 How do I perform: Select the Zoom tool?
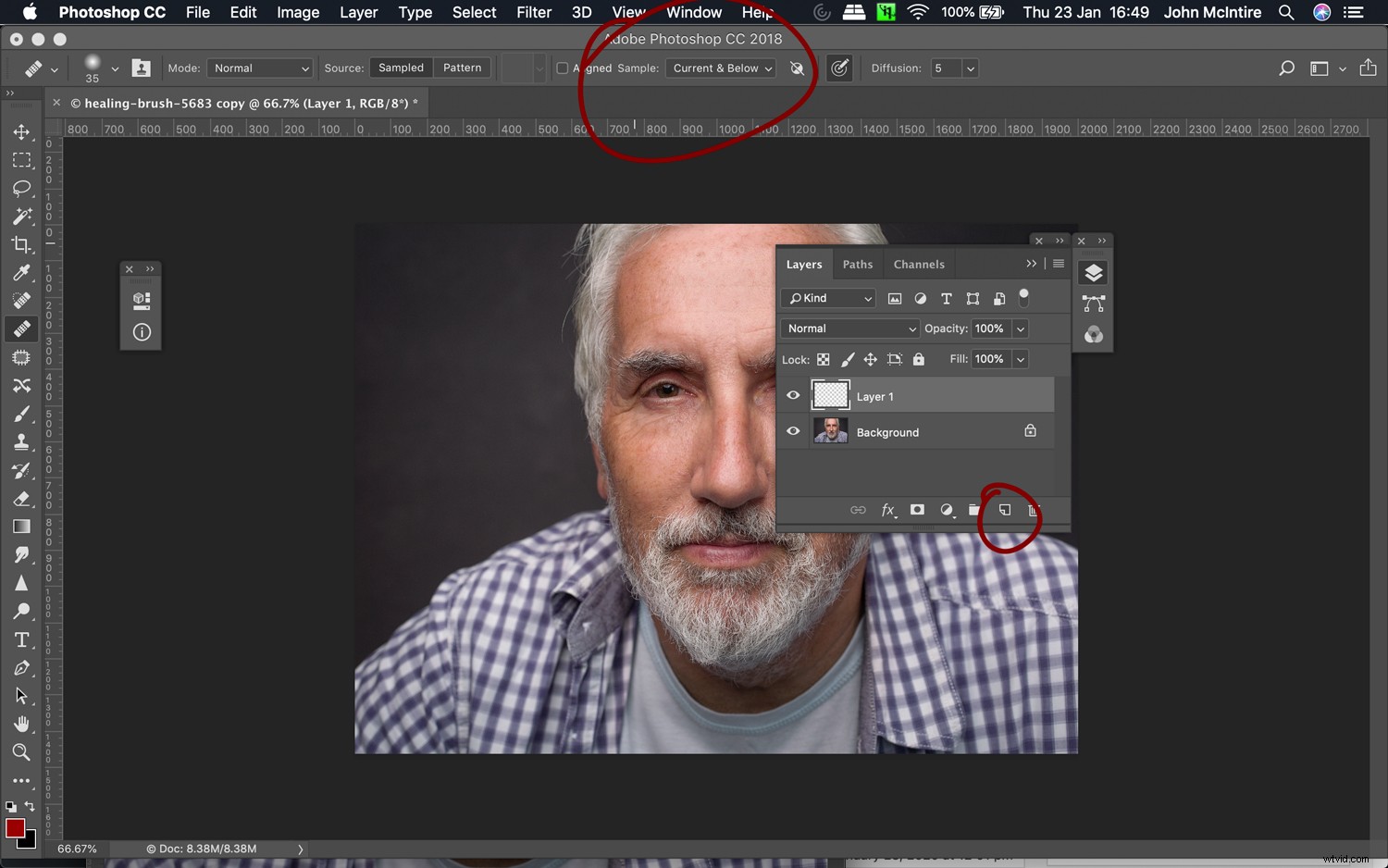click(22, 752)
